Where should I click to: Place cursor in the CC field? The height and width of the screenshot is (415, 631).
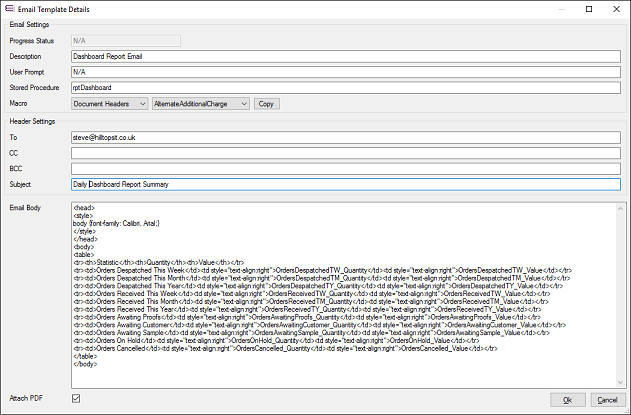coord(345,152)
